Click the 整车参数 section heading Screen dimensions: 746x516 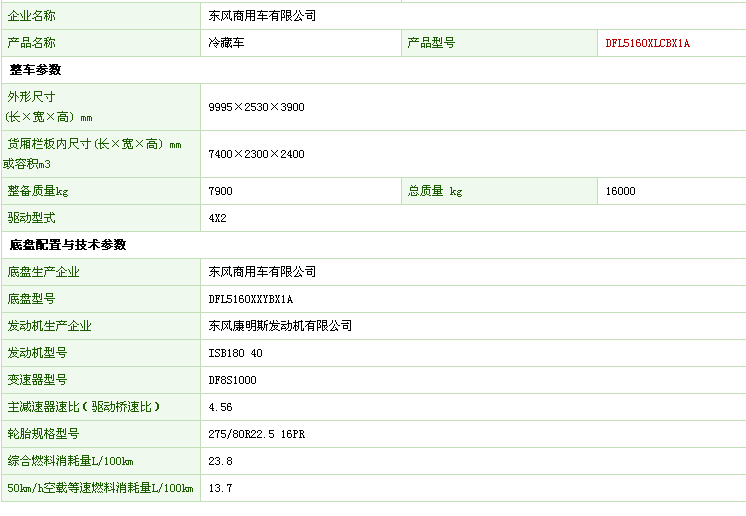point(36,70)
